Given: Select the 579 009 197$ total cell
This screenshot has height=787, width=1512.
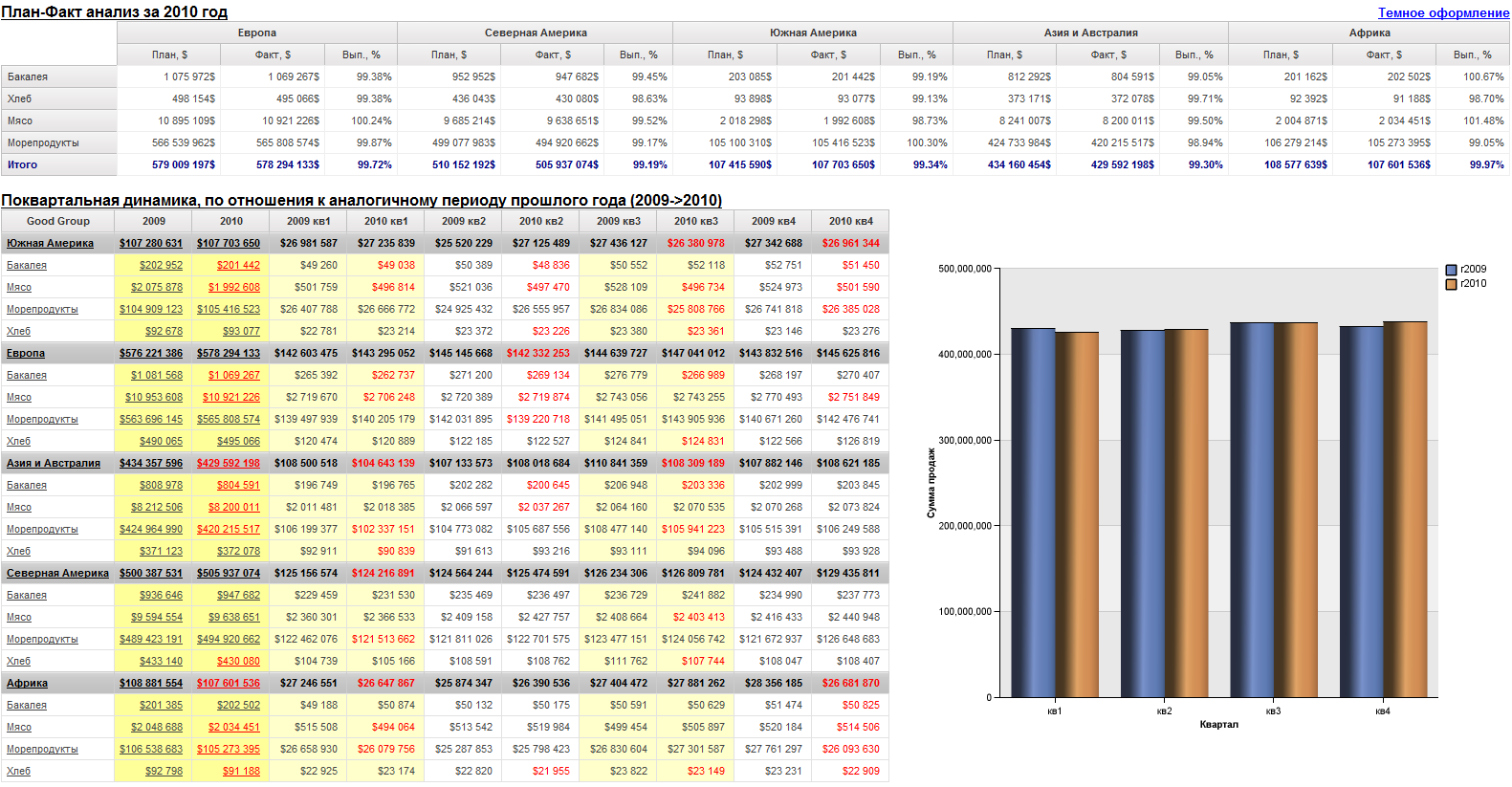Looking at the screenshot, I should (169, 164).
